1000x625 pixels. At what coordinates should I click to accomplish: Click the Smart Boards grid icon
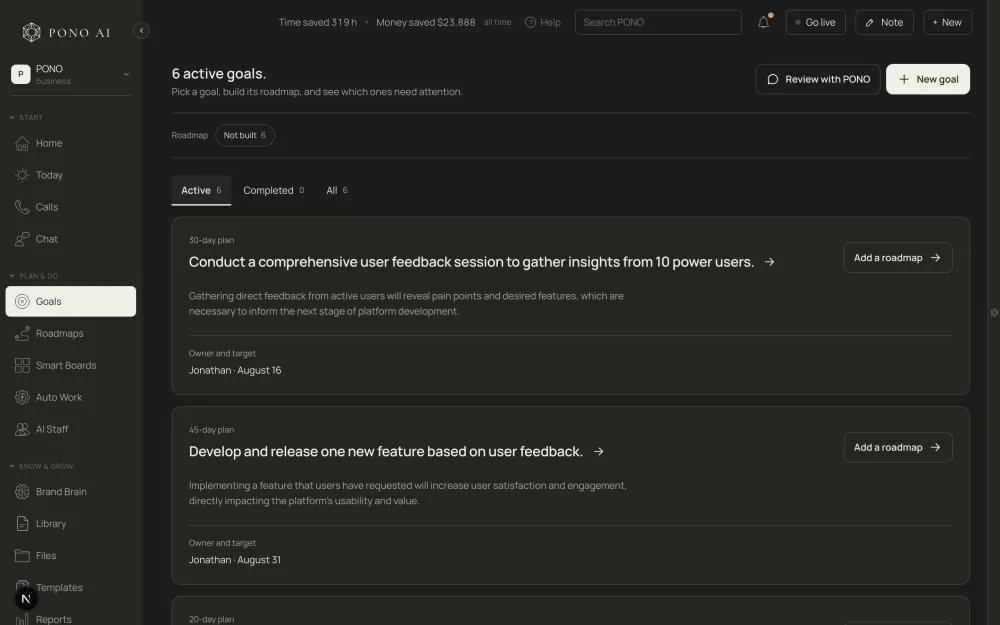[22, 365]
